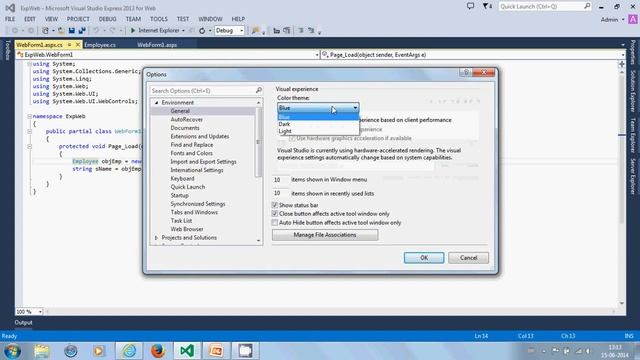This screenshot has height=360, width=640.
Task: Click the Windows Start button
Action: pyautogui.click(x=12, y=351)
